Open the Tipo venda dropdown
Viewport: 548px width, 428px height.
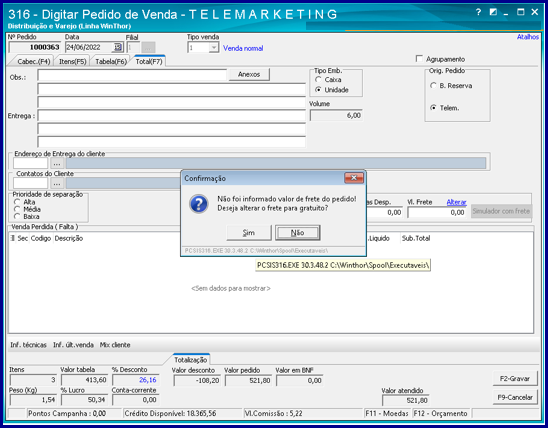pyautogui.click(x=214, y=47)
